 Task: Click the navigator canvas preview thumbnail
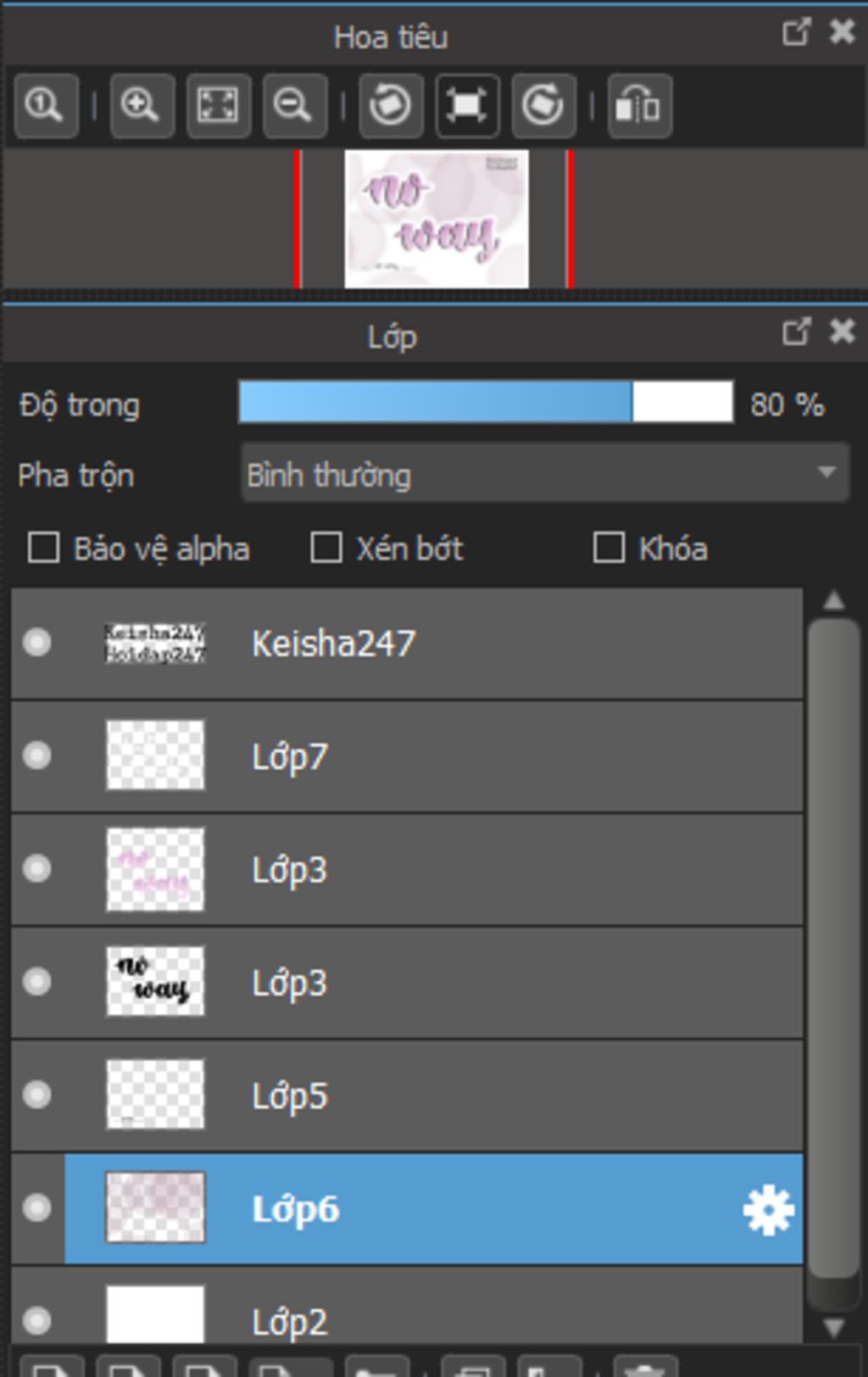(x=437, y=219)
